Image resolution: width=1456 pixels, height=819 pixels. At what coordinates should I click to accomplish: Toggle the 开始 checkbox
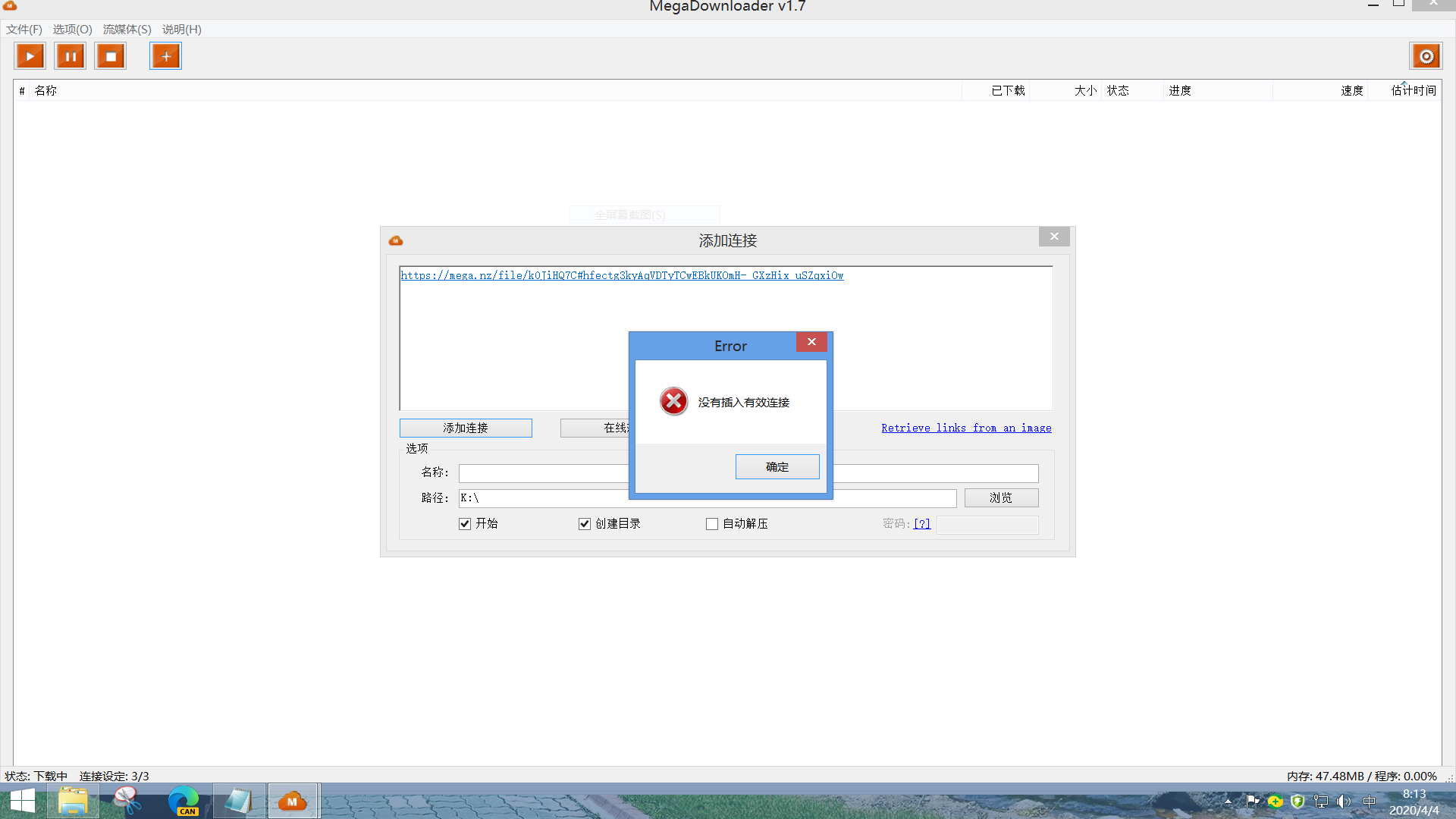pos(465,524)
